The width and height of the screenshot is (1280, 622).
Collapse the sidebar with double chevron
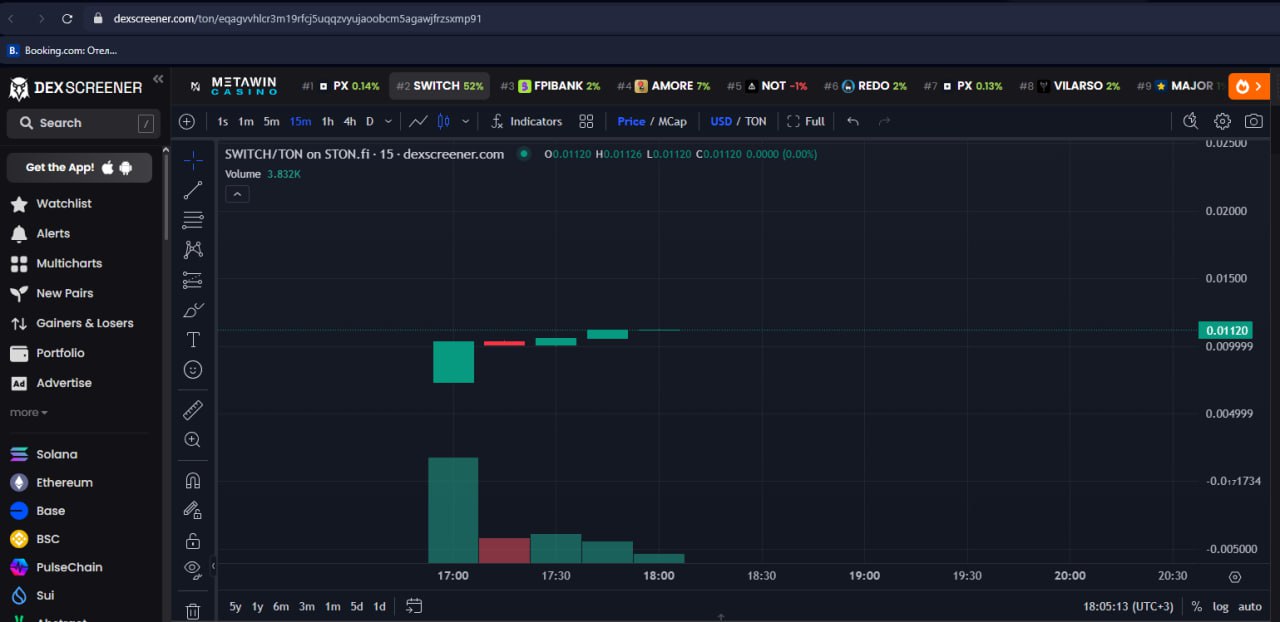coord(157,80)
